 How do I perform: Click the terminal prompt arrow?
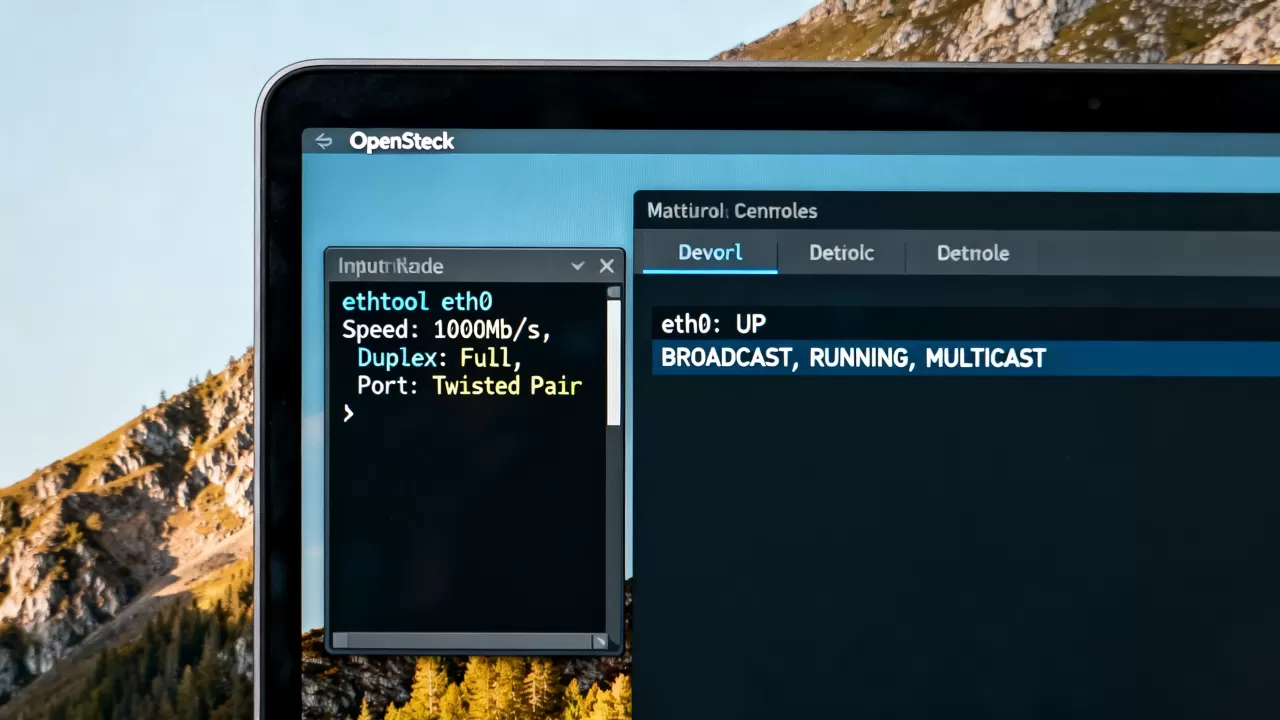coord(348,413)
